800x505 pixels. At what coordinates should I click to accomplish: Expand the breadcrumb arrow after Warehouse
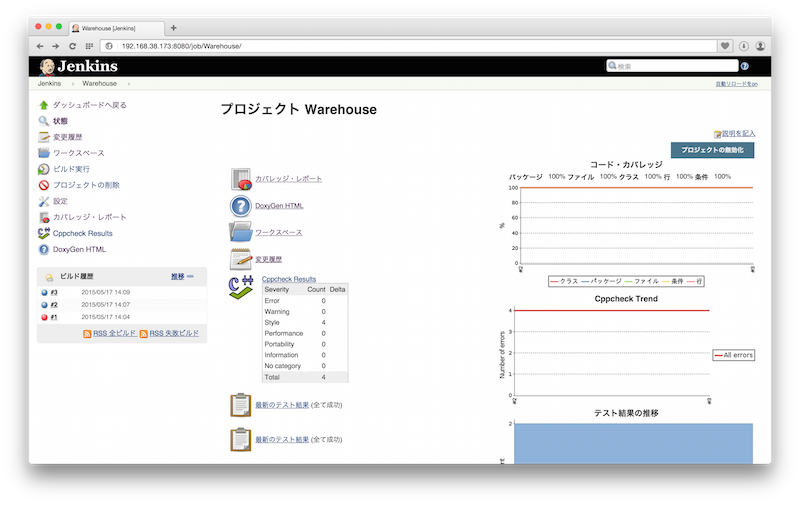pos(128,84)
